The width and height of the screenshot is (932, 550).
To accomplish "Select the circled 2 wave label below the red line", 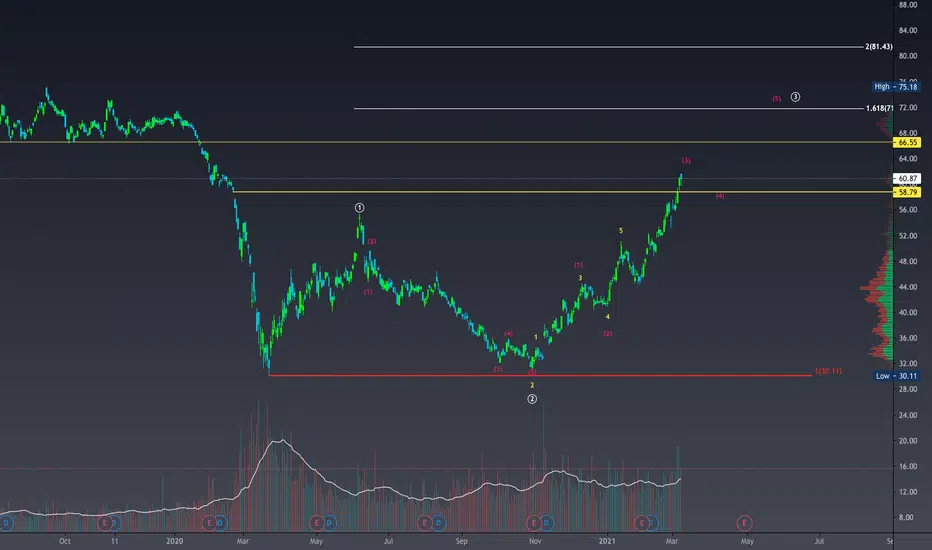I will tap(532, 399).
